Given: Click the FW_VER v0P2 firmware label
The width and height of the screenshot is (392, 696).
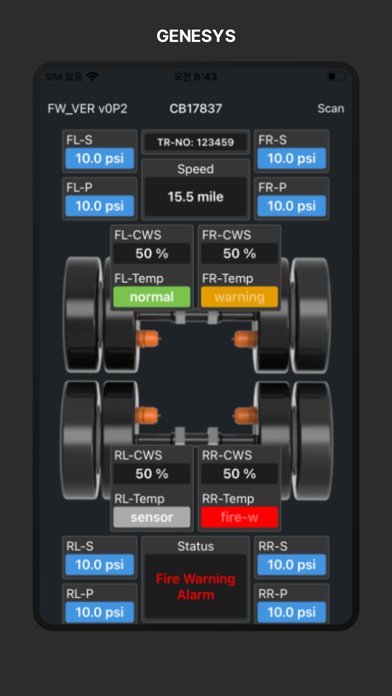Looking at the screenshot, I should coord(87,108).
